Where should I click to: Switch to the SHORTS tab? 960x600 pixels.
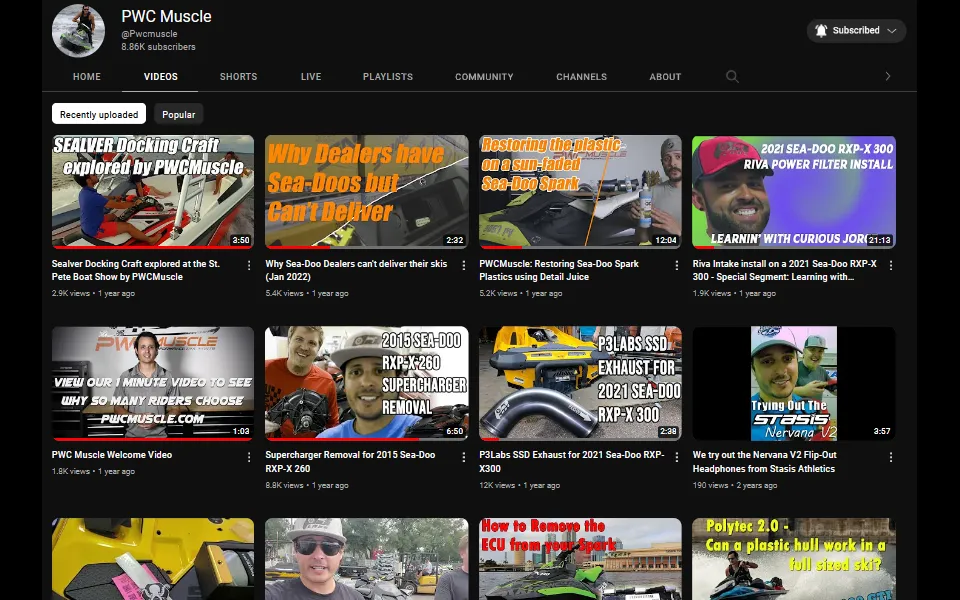click(238, 76)
